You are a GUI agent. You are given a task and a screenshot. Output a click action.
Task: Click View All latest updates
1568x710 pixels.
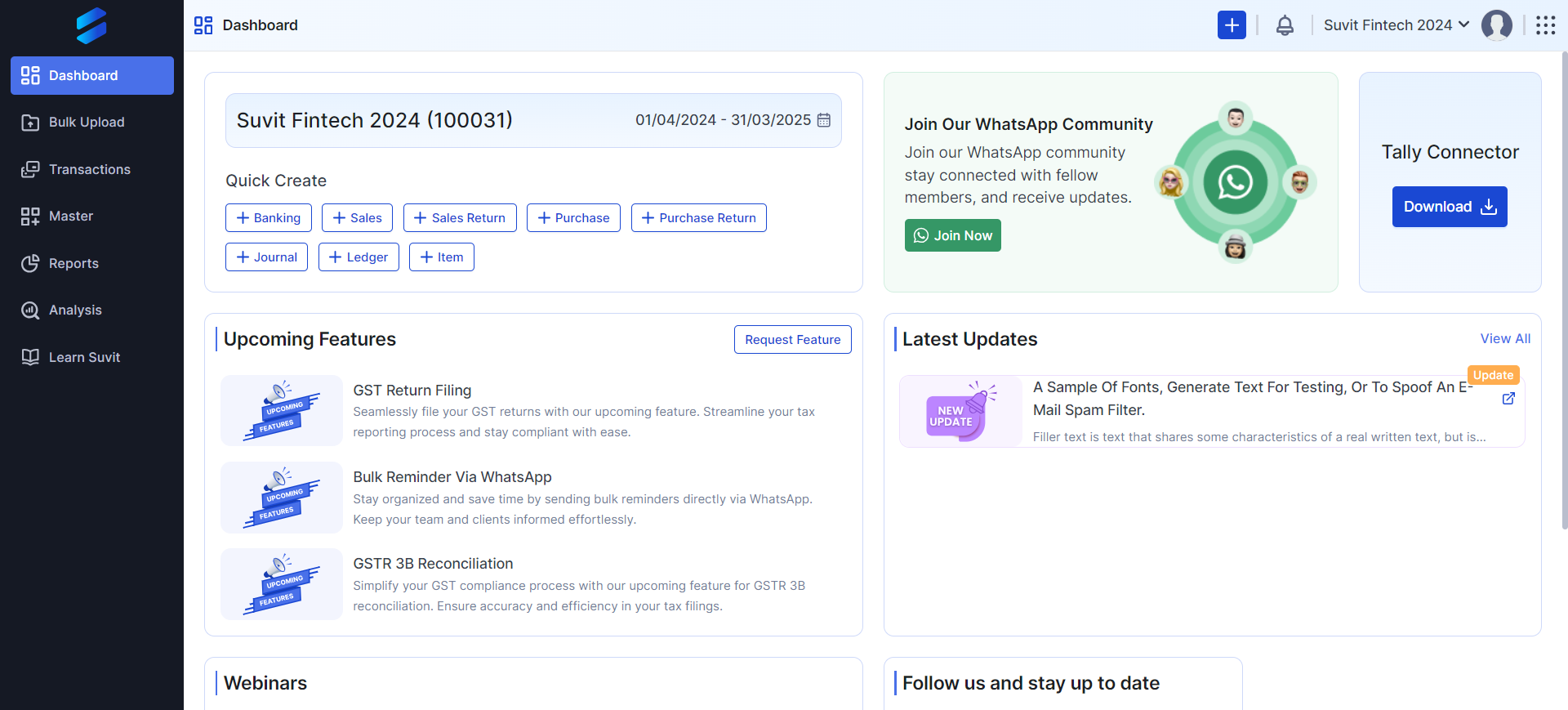(1505, 338)
